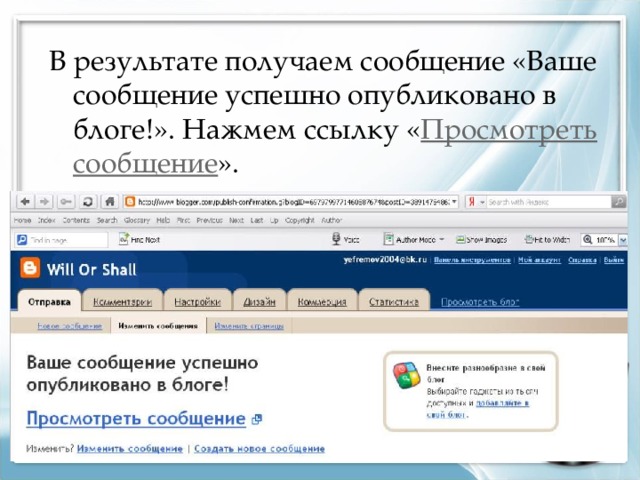
Task: Click the Blogger favicon in address bar
Action: (x=130, y=202)
